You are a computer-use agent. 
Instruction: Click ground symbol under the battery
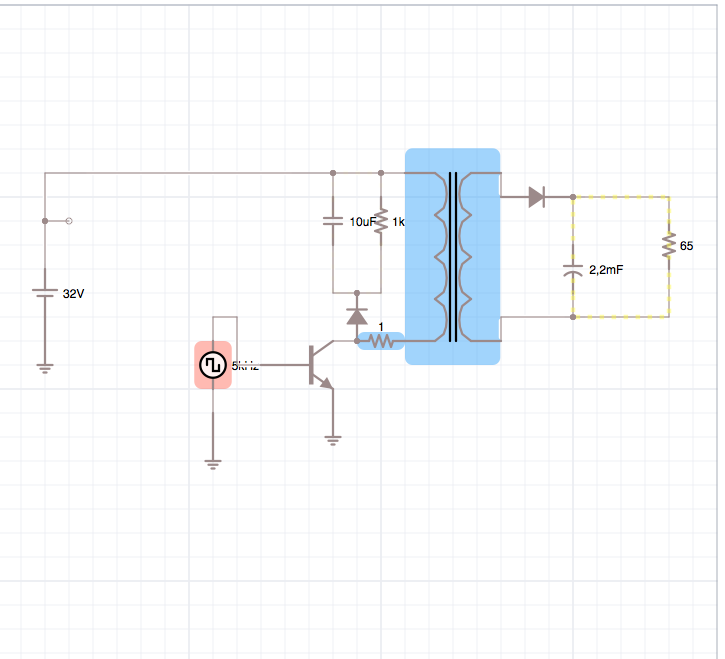tap(45, 368)
